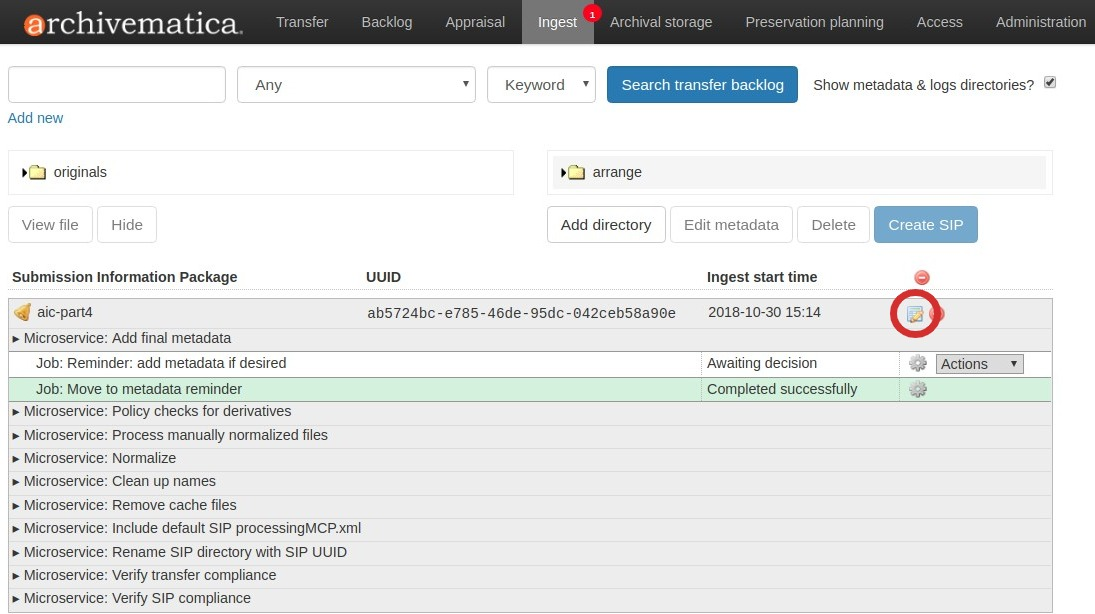Switch to the Archival storage tab
This screenshot has width=1095, height=614.
point(661,22)
